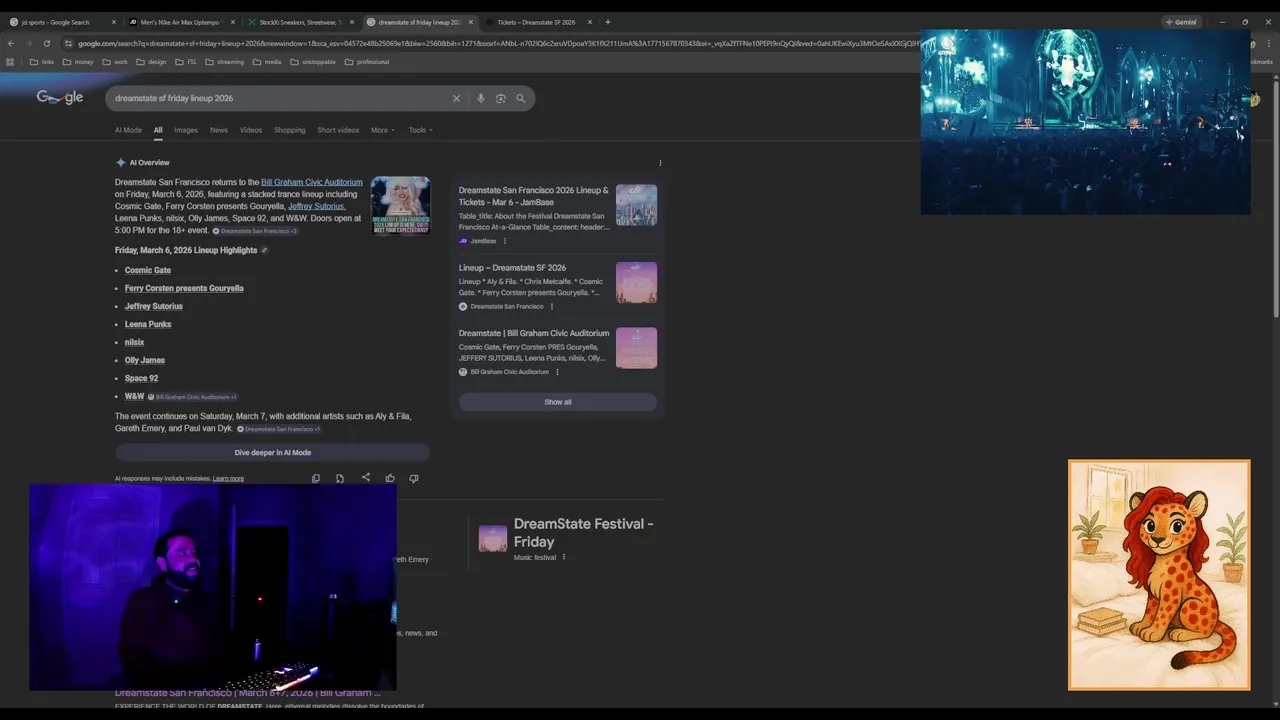Viewport: 1280px width, 720px height.
Task: Switch to Images search tab
Action: click(186, 130)
